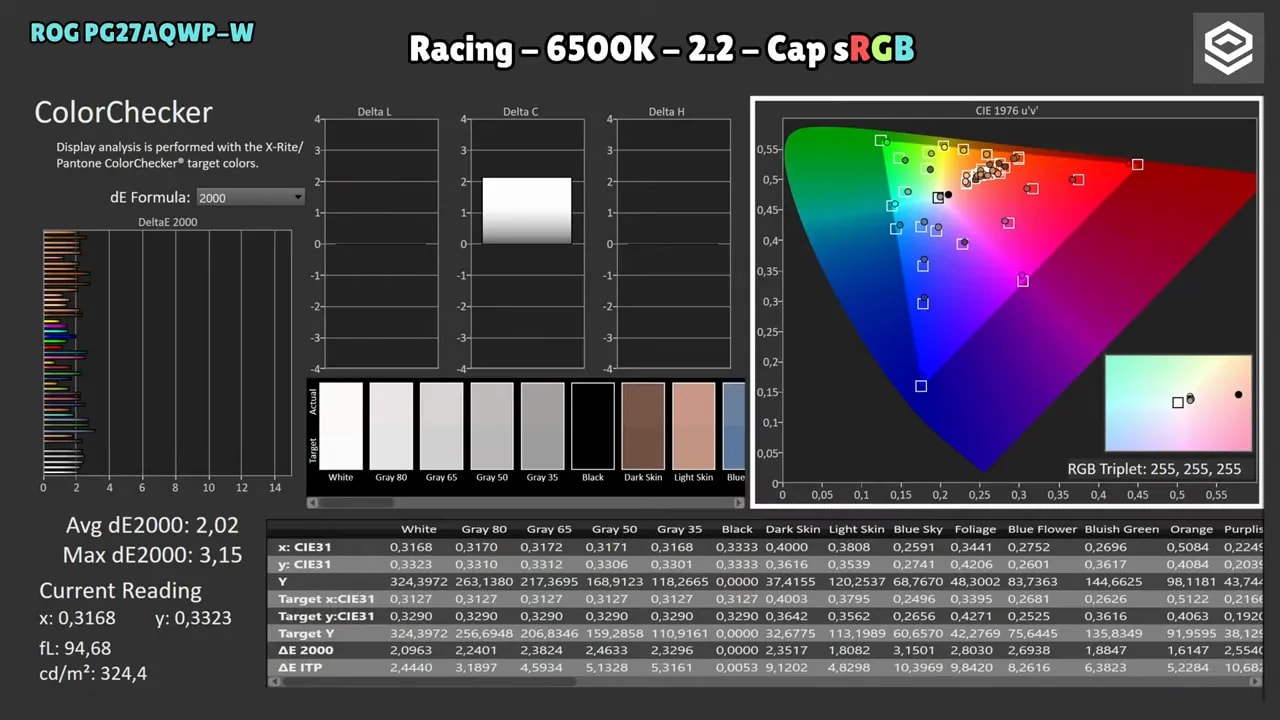Click the DeltaE 2000 bar chart

coord(167,353)
